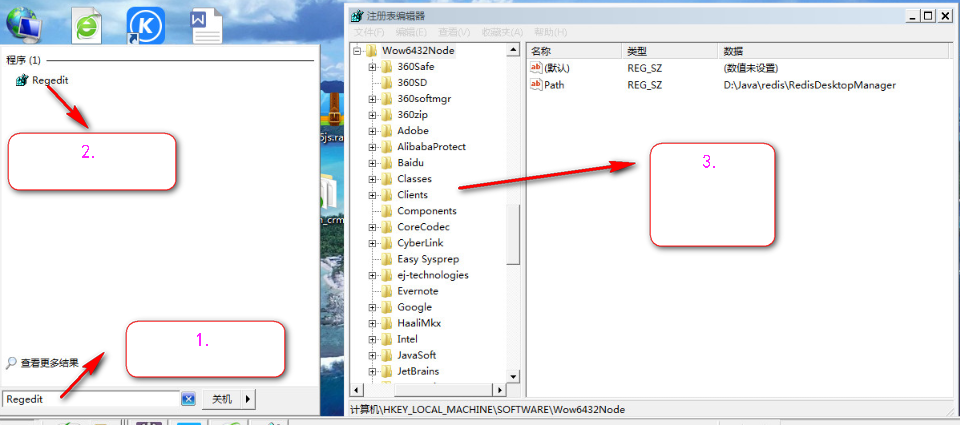Click the tree pane horizontal scroll-left arrow

[x=357, y=389]
